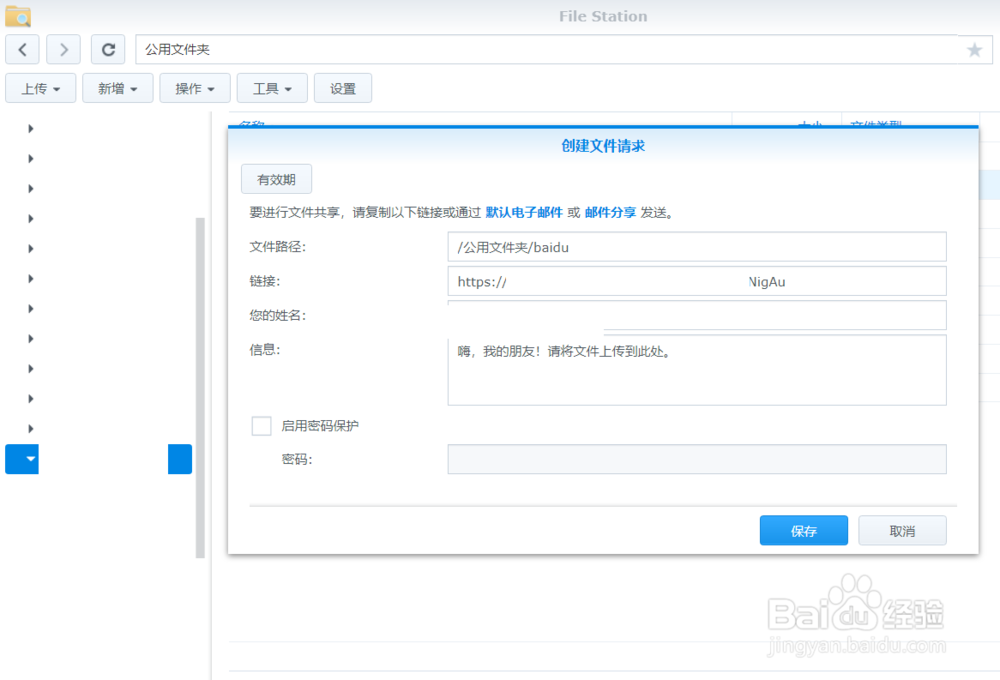Open the 工具 tools dropdown menu
The height and width of the screenshot is (680, 1000).
[270, 88]
